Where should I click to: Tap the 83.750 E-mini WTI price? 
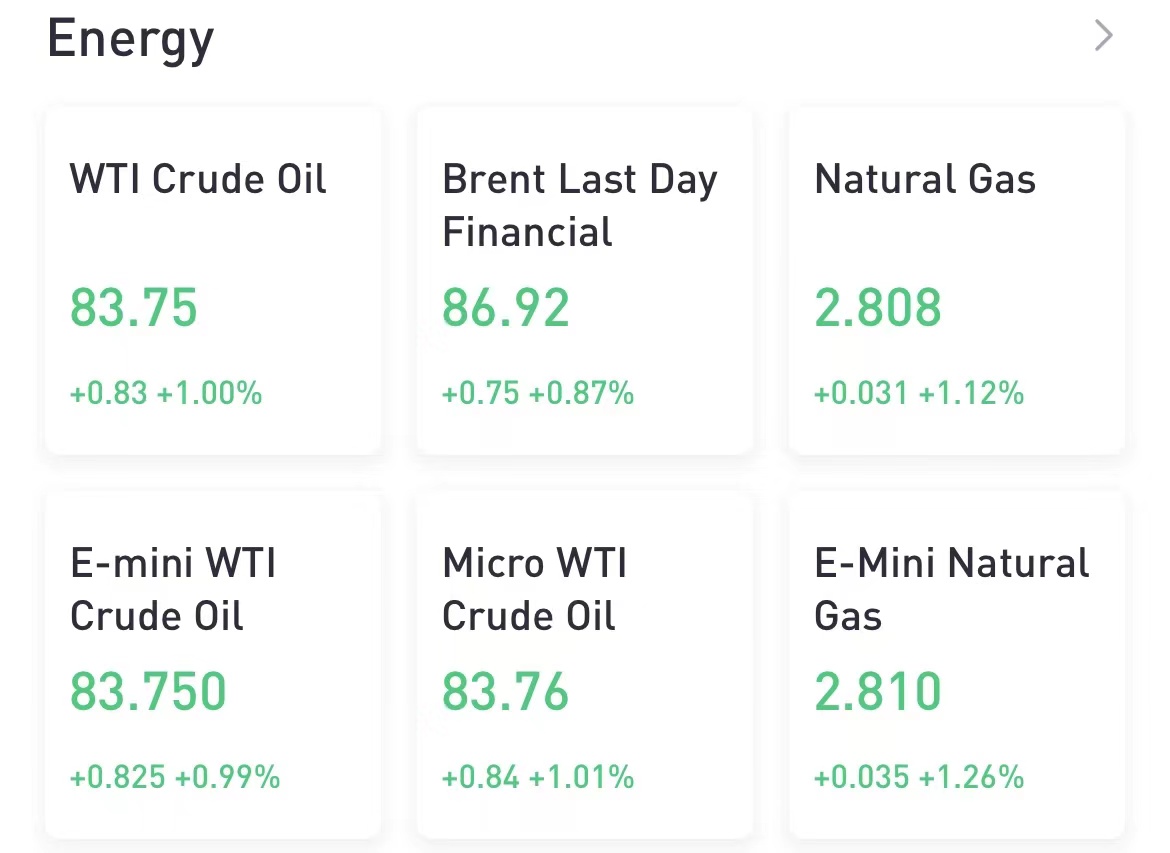[149, 692]
